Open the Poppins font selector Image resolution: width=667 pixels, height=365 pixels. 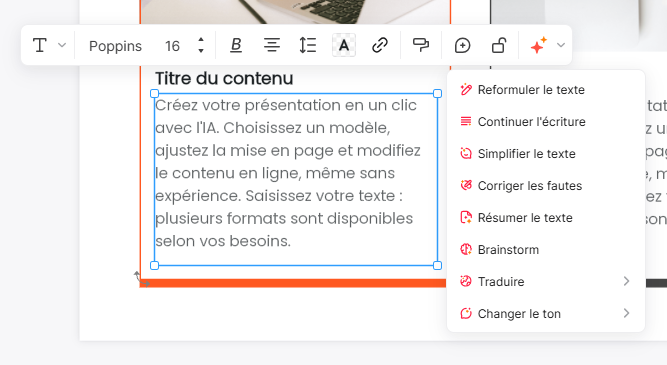115,46
